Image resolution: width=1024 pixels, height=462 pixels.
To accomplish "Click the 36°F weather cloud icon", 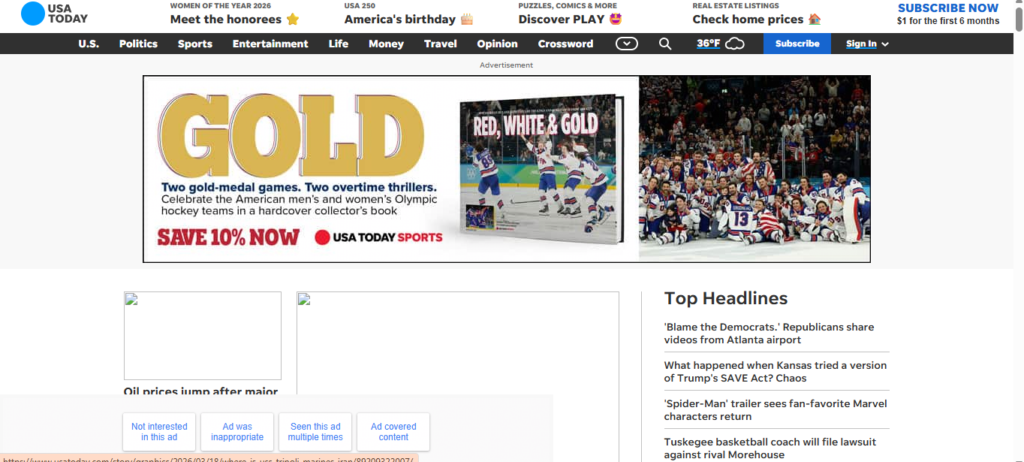I will [x=734, y=44].
